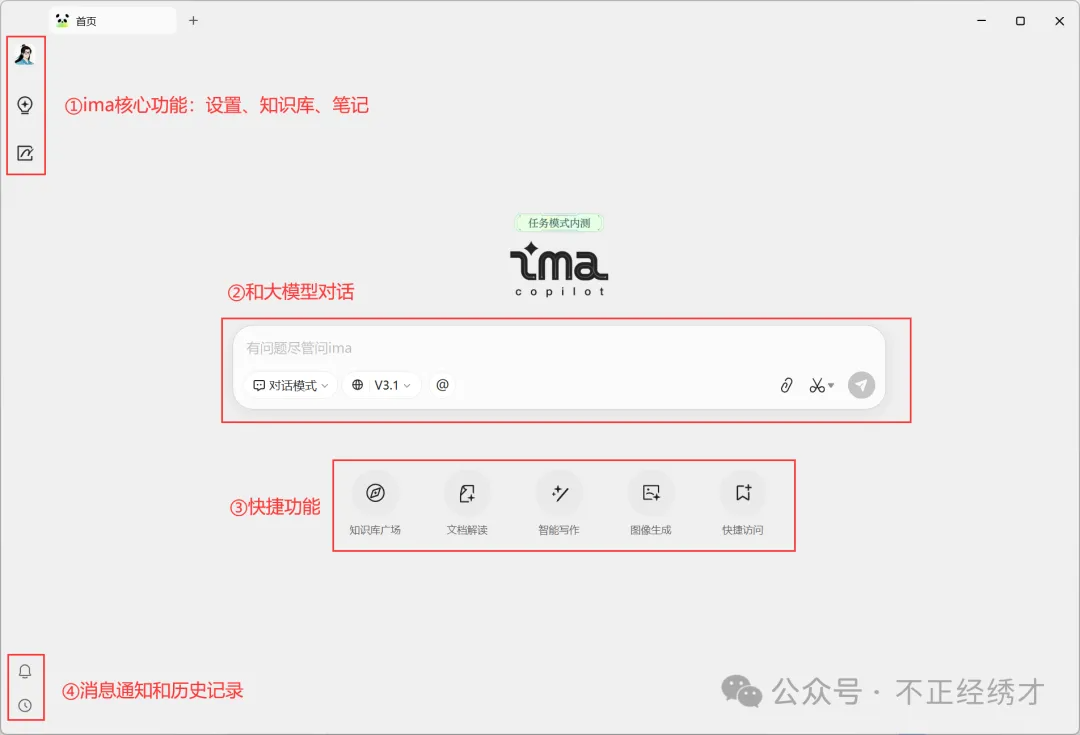Open the notes icon in the sidebar
Viewport: 1080px width, 735px height.
pos(25,152)
